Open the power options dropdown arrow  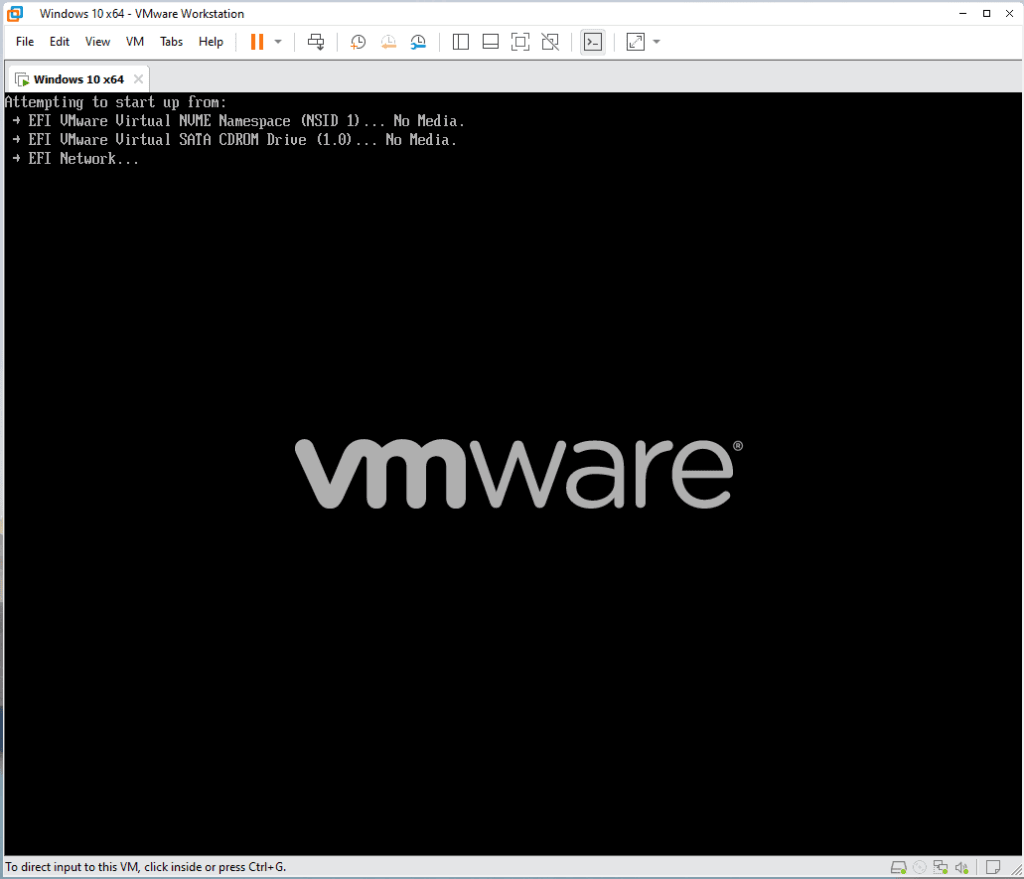pyautogui.click(x=278, y=42)
